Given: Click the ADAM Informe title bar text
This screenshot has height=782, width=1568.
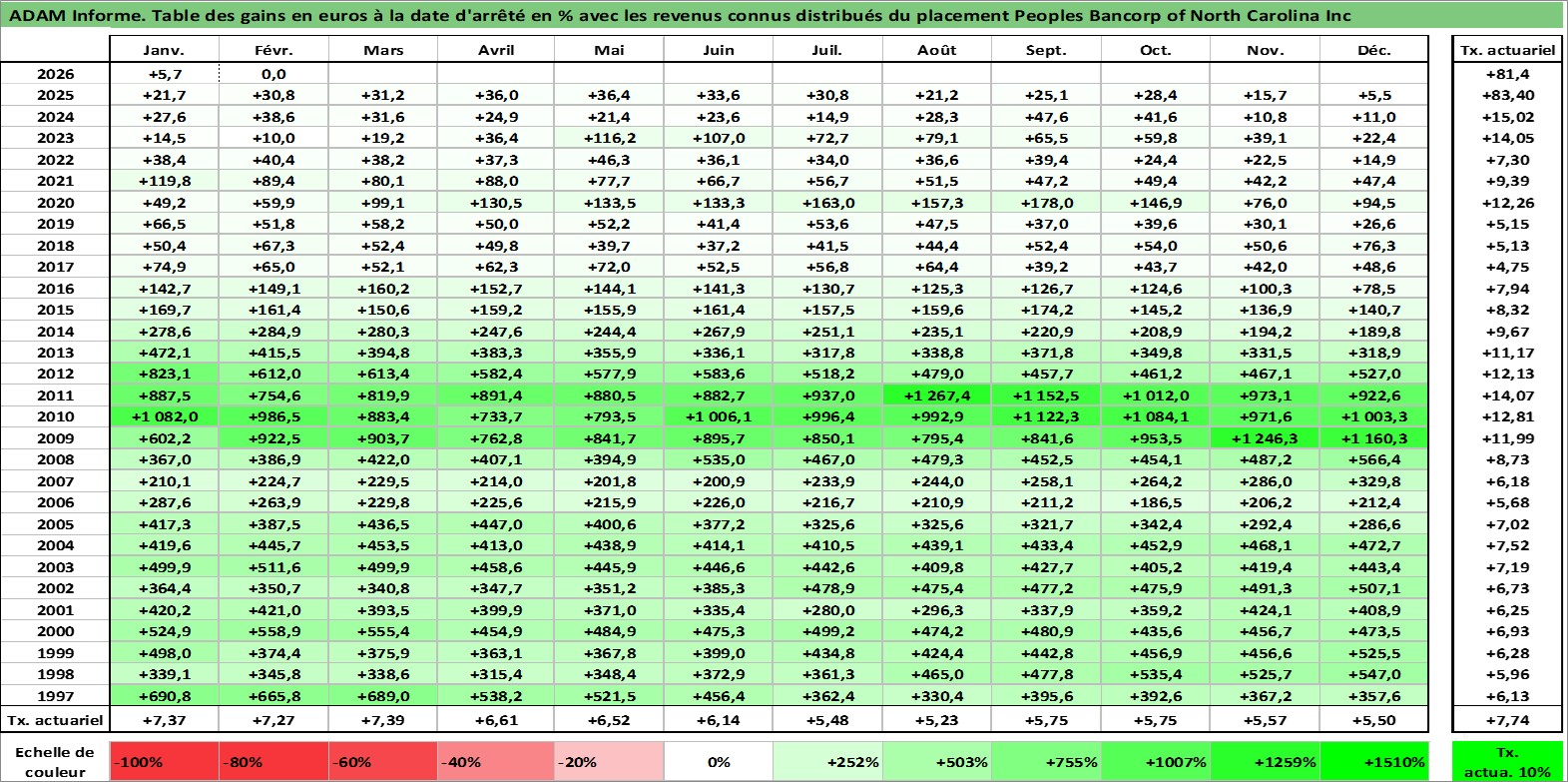Looking at the screenshot, I should coord(681,15).
